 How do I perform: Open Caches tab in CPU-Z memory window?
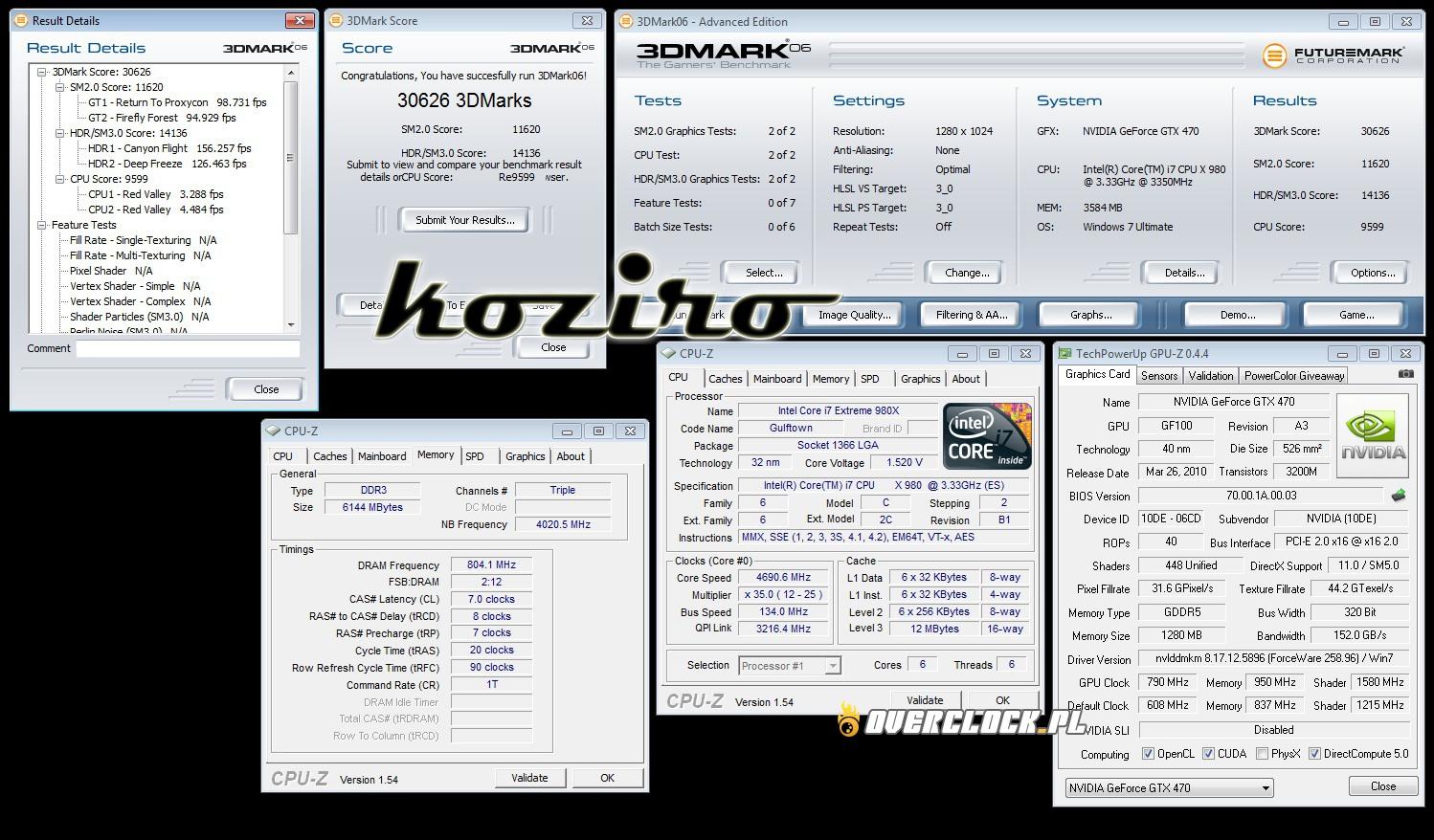point(329,456)
